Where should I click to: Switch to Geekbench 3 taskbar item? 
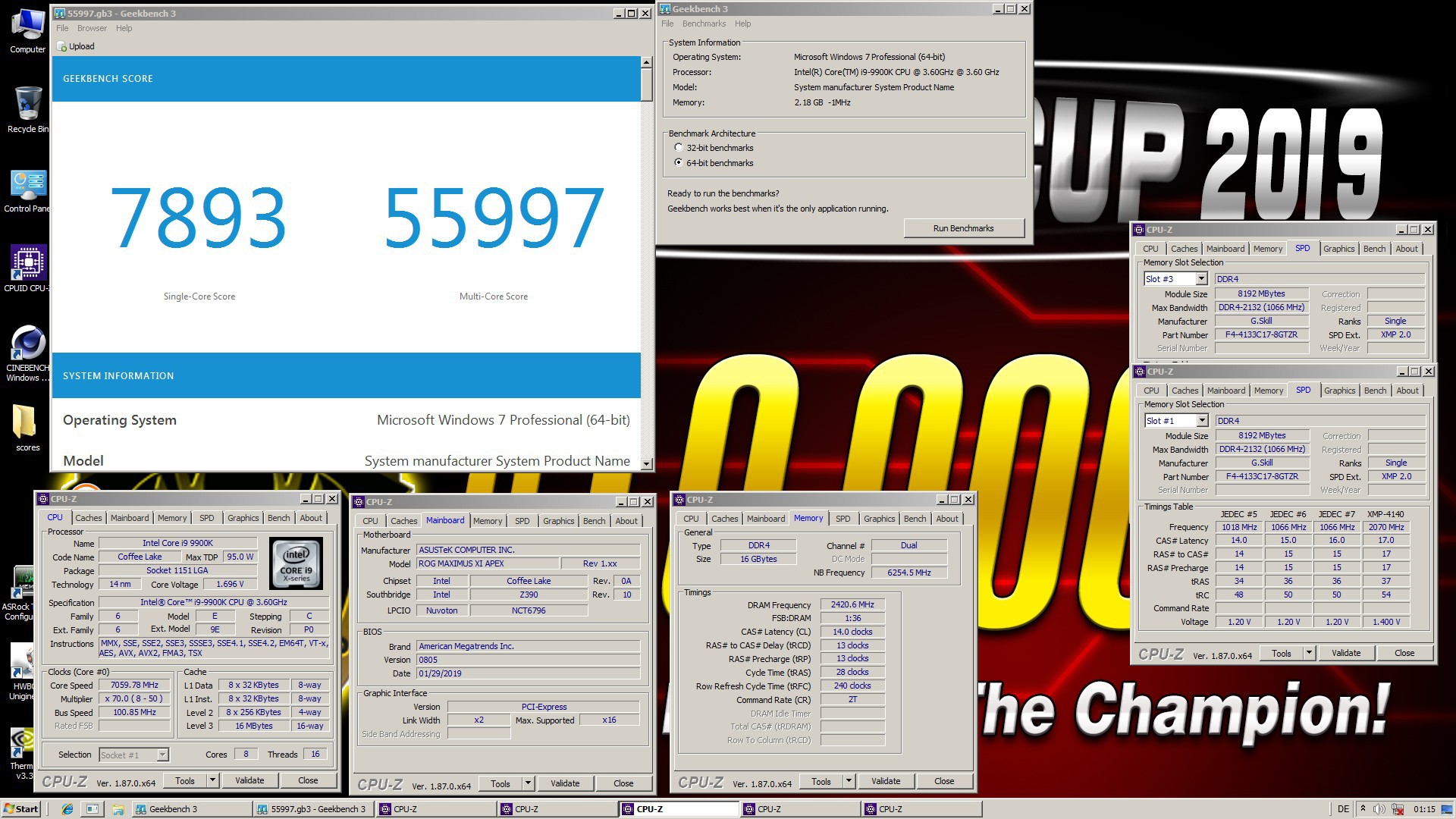tap(191, 809)
